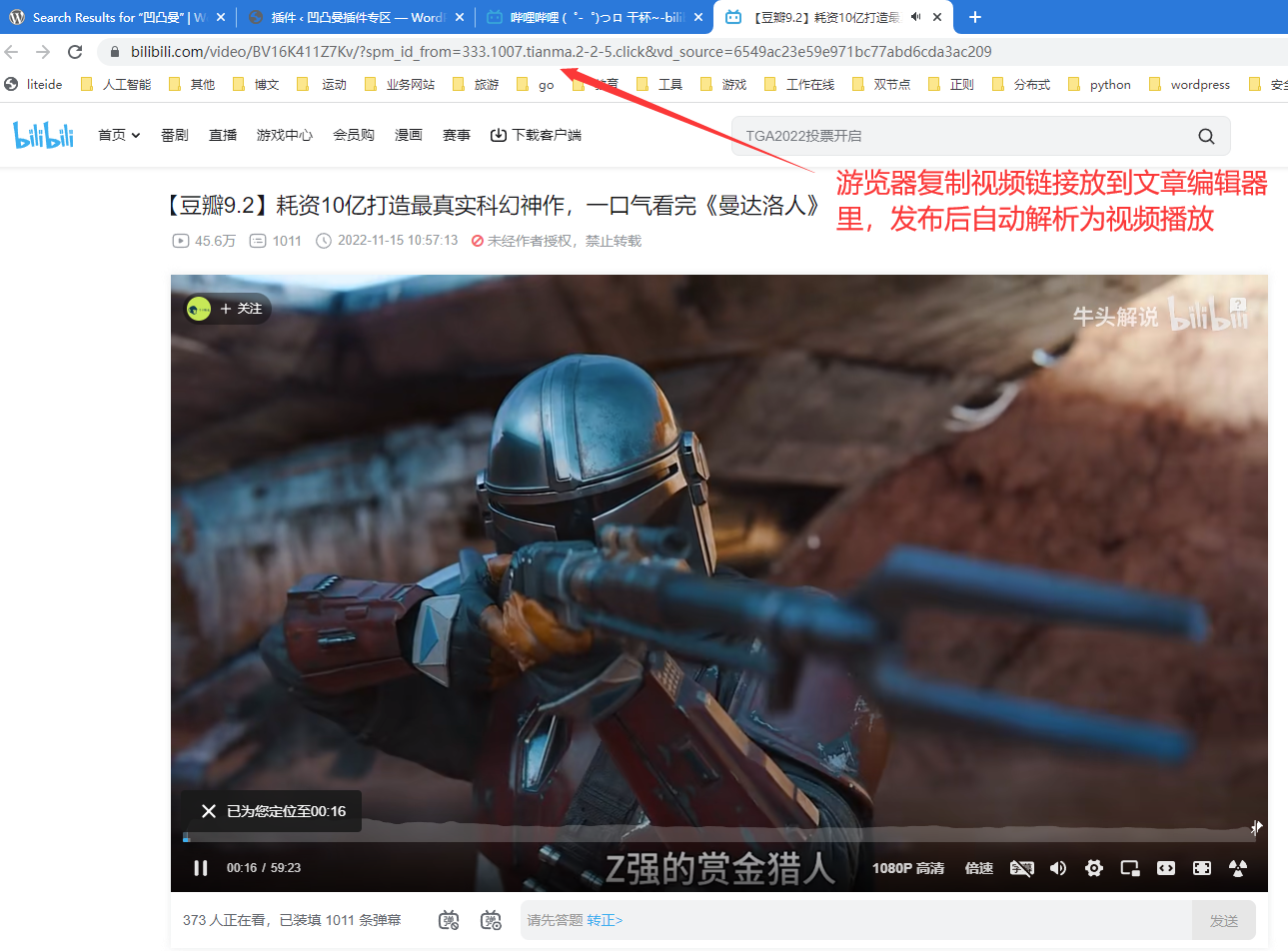Open danmaku display settings

[x=491, y=920]
